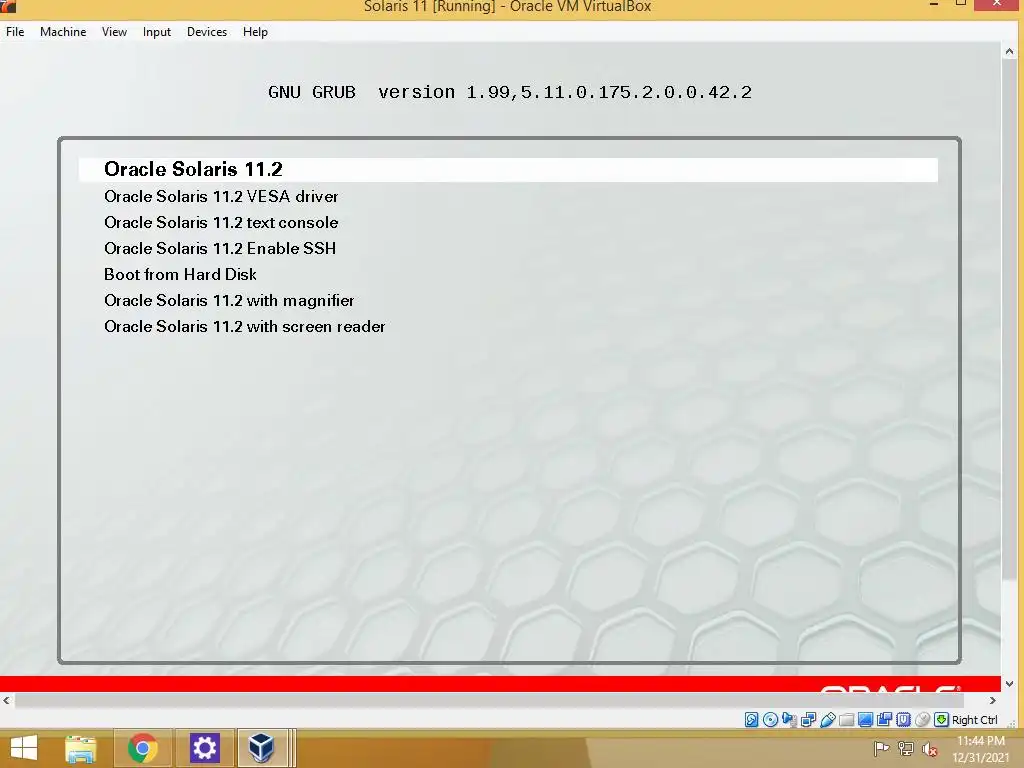Open the clock showing 11:44 PM
The height and width of the screenshot is (768, 1024).
pyautogui.click(x=980, y=749)
